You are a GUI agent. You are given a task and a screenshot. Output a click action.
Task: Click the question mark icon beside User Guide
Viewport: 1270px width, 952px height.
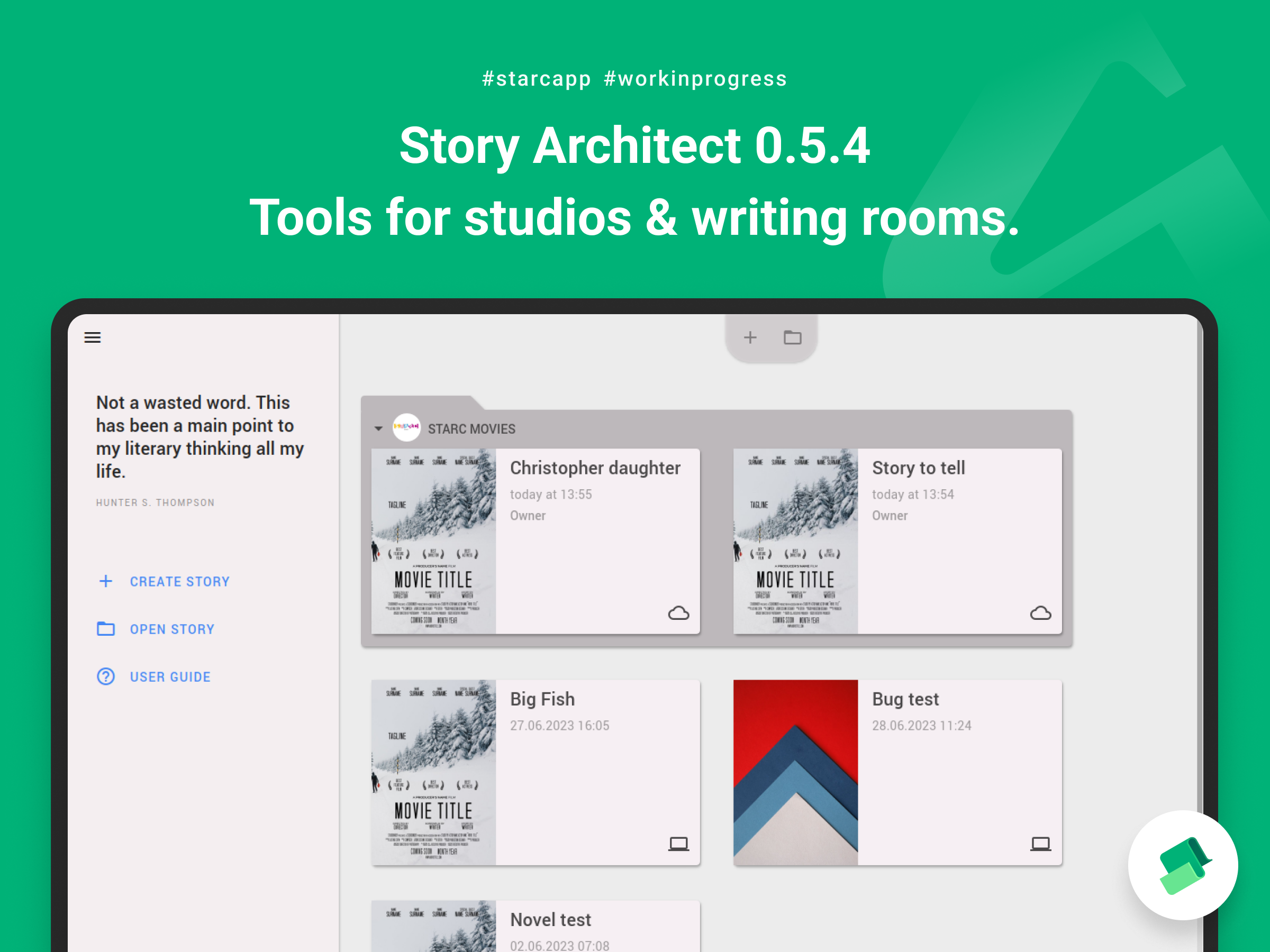click(106, 676)
